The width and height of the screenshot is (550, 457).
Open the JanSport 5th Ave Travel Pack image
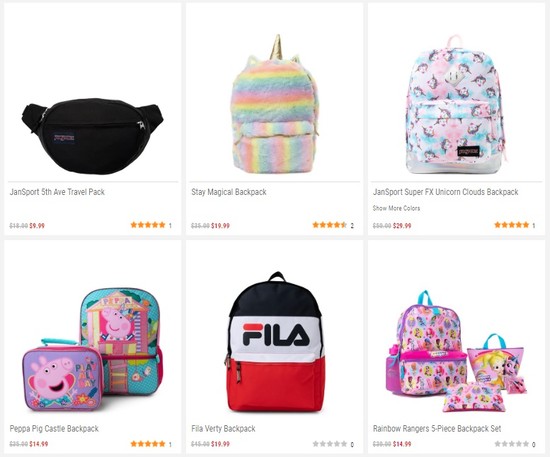(x=92, y=136)
